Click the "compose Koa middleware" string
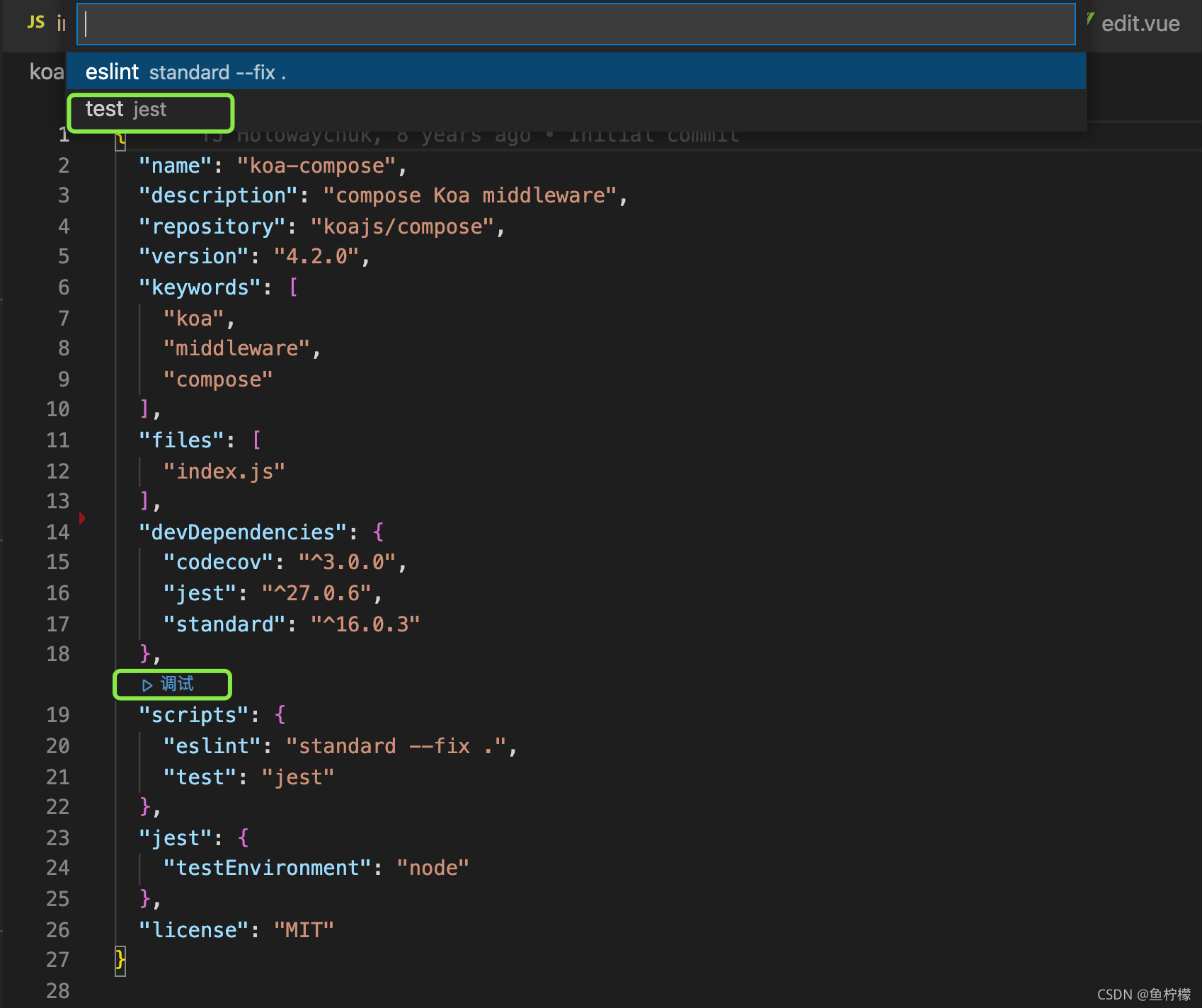This screenshot has height=1008, width=1202. click(x=471, y=195)
